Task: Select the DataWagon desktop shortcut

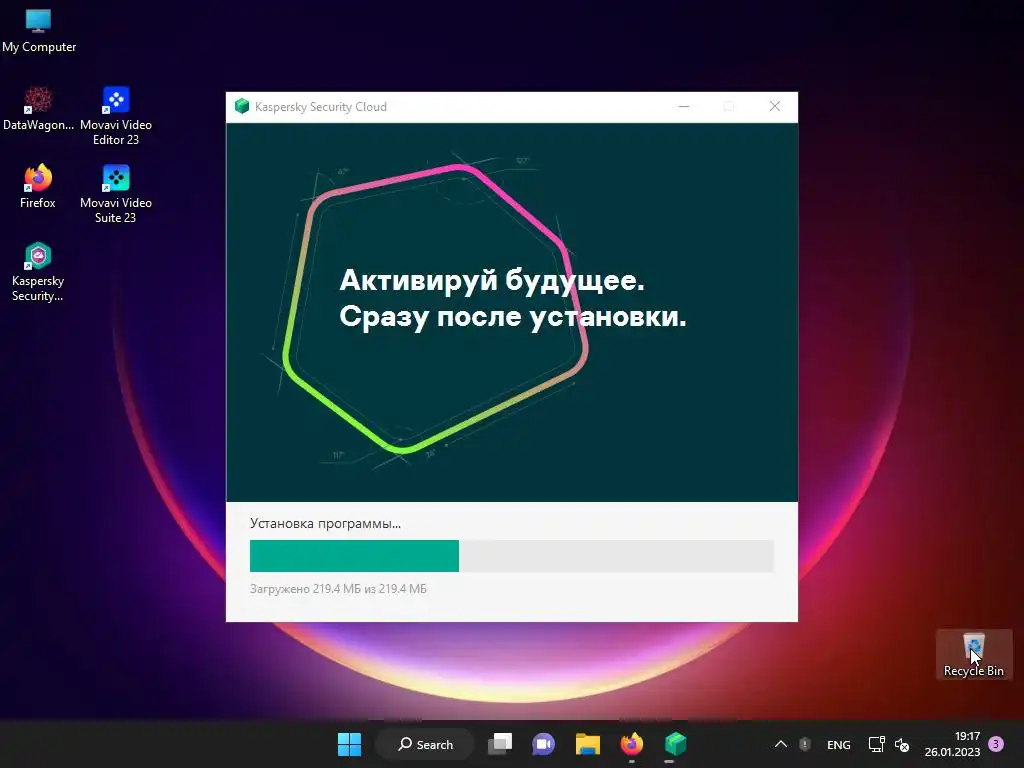Action: pyautogui.click(x=38, y=109)
